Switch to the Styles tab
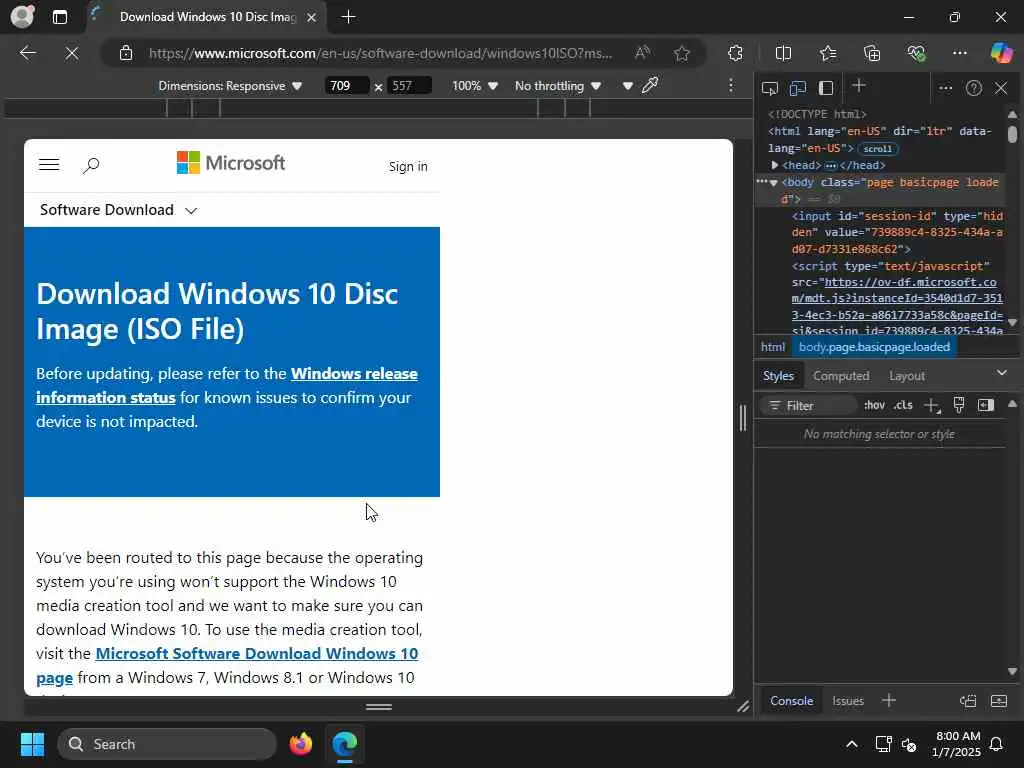Image resolution: width=1024 pixels, height=768 pixels. tap(778, 376)
